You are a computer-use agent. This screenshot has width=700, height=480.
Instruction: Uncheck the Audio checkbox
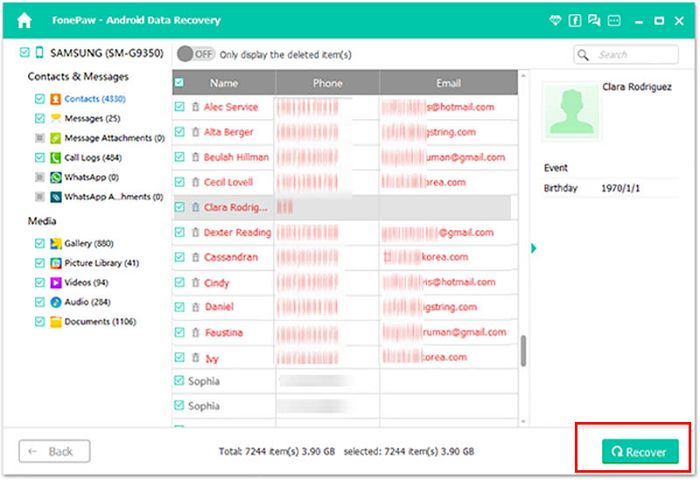click(x=40, y=302)
